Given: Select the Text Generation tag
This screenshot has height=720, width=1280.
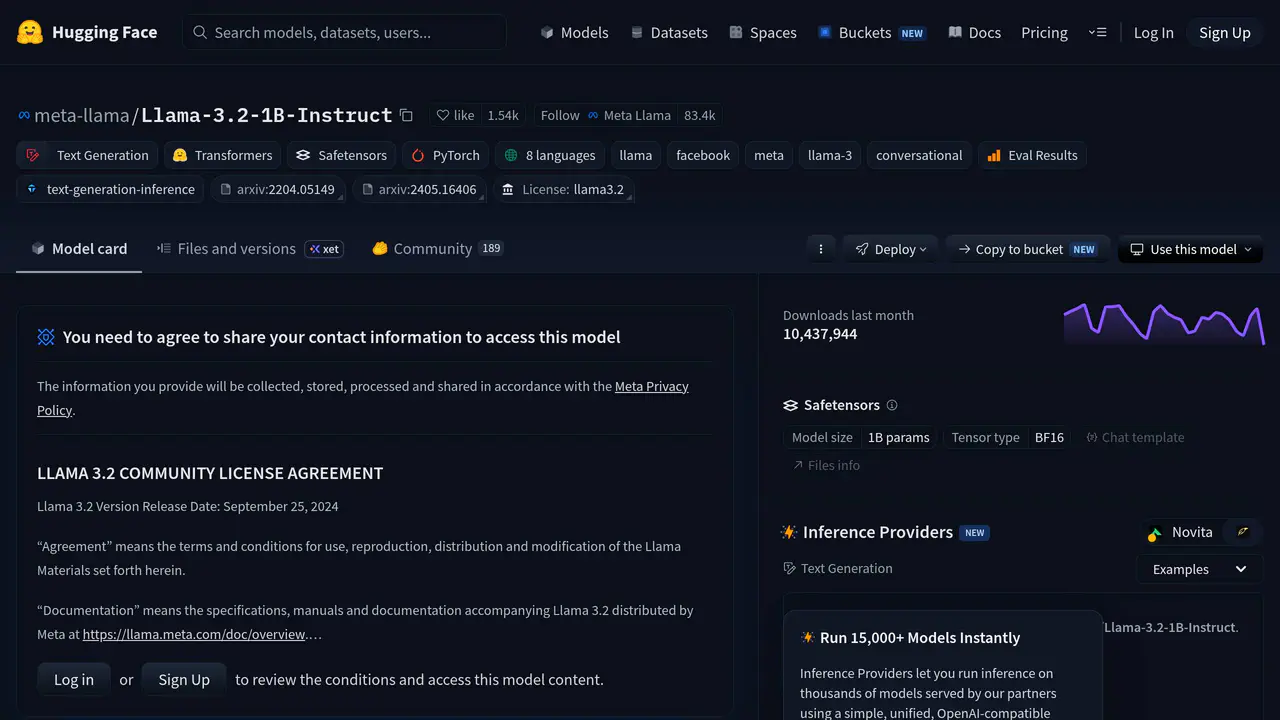Looking at the screenshot, I should point(88,155).
